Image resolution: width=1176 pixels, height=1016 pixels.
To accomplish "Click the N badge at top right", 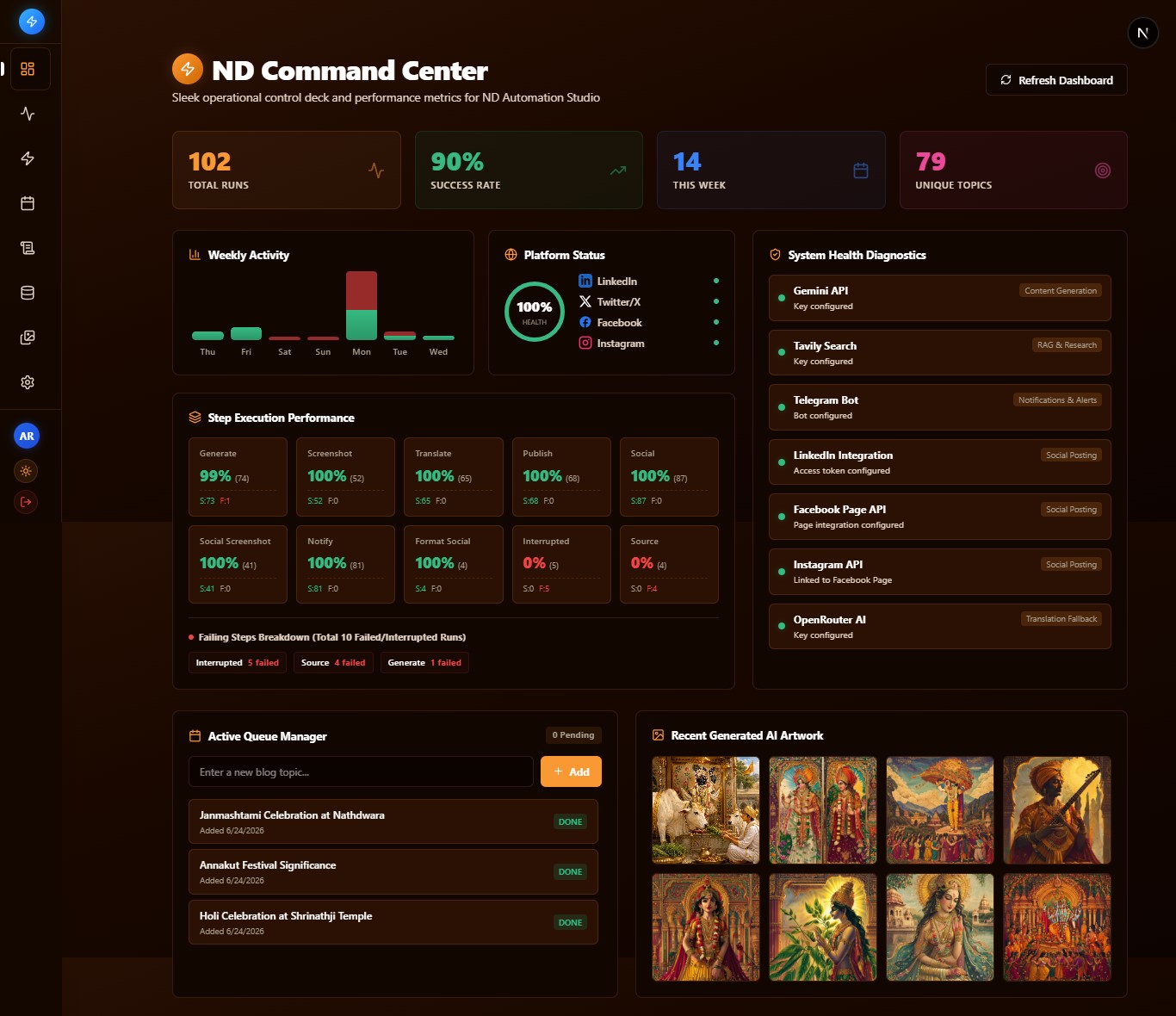I will (1142, 33).
